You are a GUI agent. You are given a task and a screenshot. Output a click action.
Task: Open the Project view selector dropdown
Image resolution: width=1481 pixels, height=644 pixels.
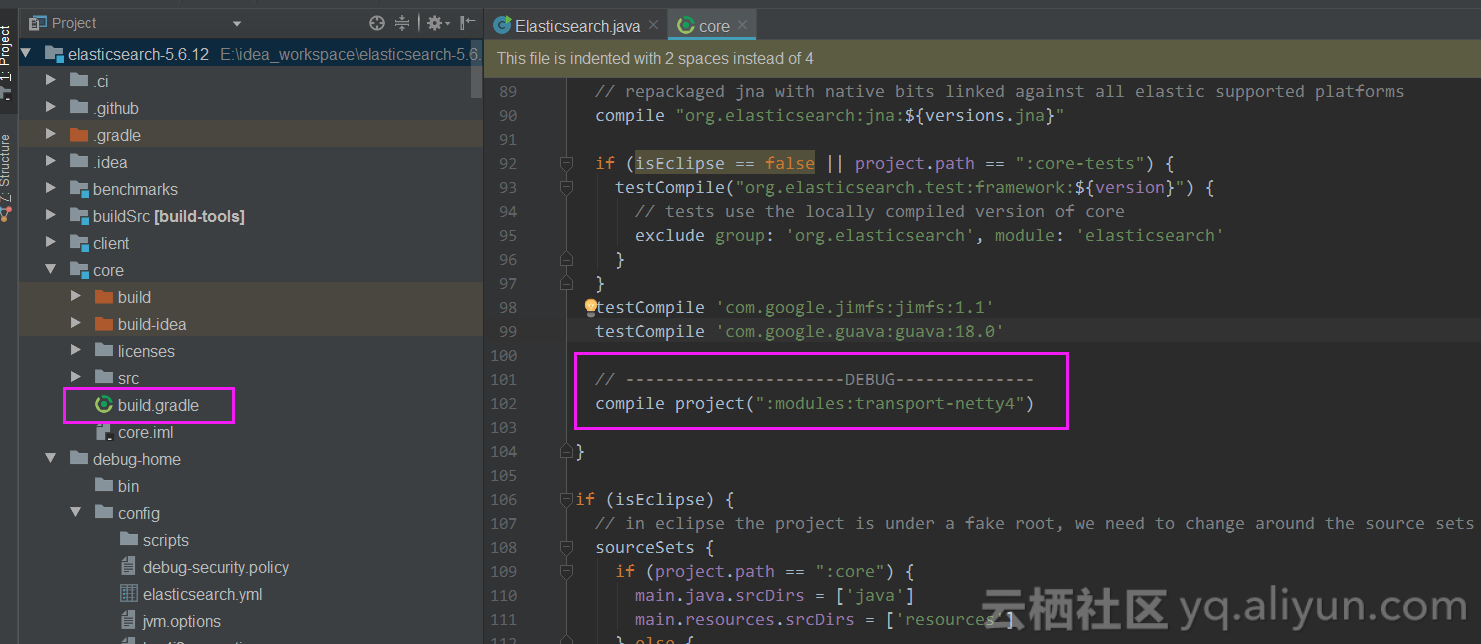(237, 23)
